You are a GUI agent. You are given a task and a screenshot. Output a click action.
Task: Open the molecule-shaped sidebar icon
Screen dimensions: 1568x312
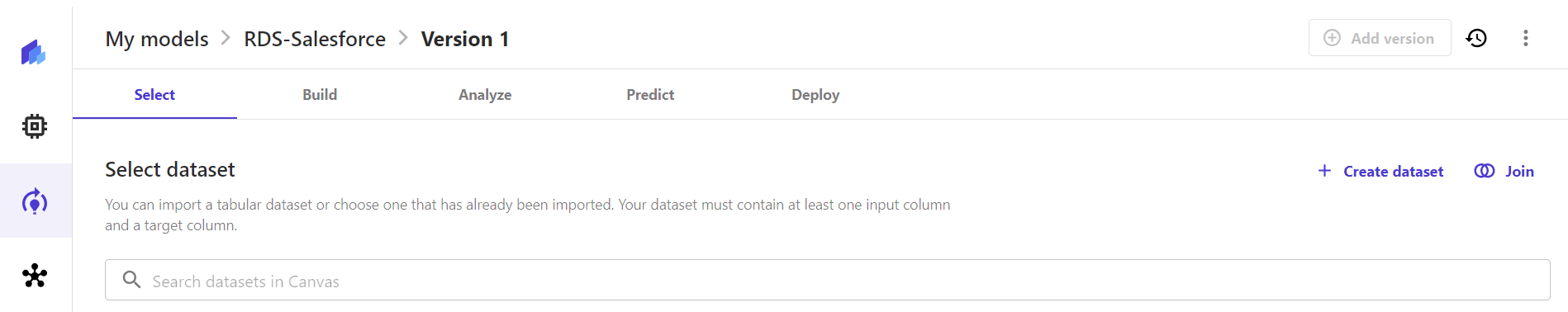[35, 276]
